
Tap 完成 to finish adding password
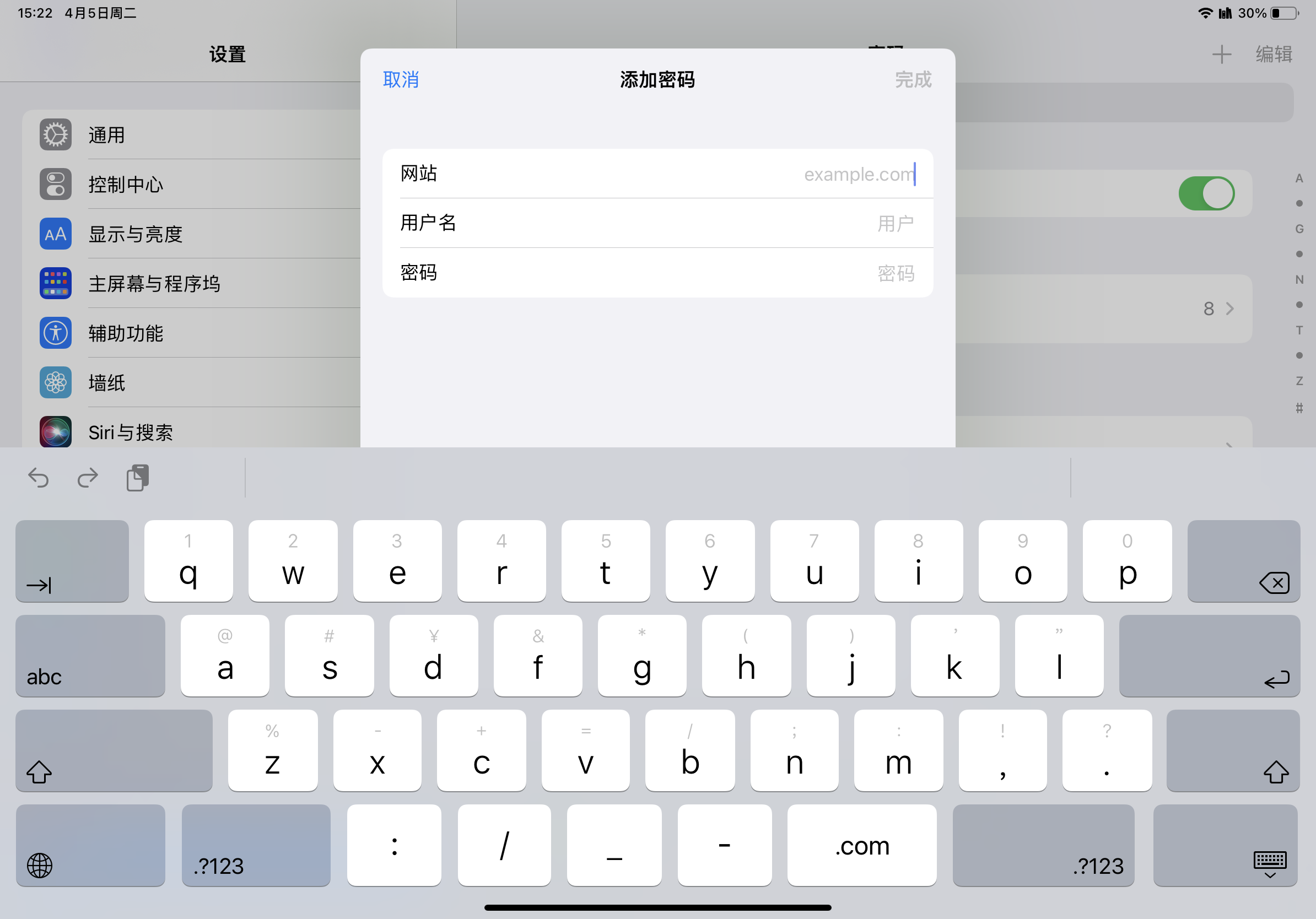coord(913,80)
